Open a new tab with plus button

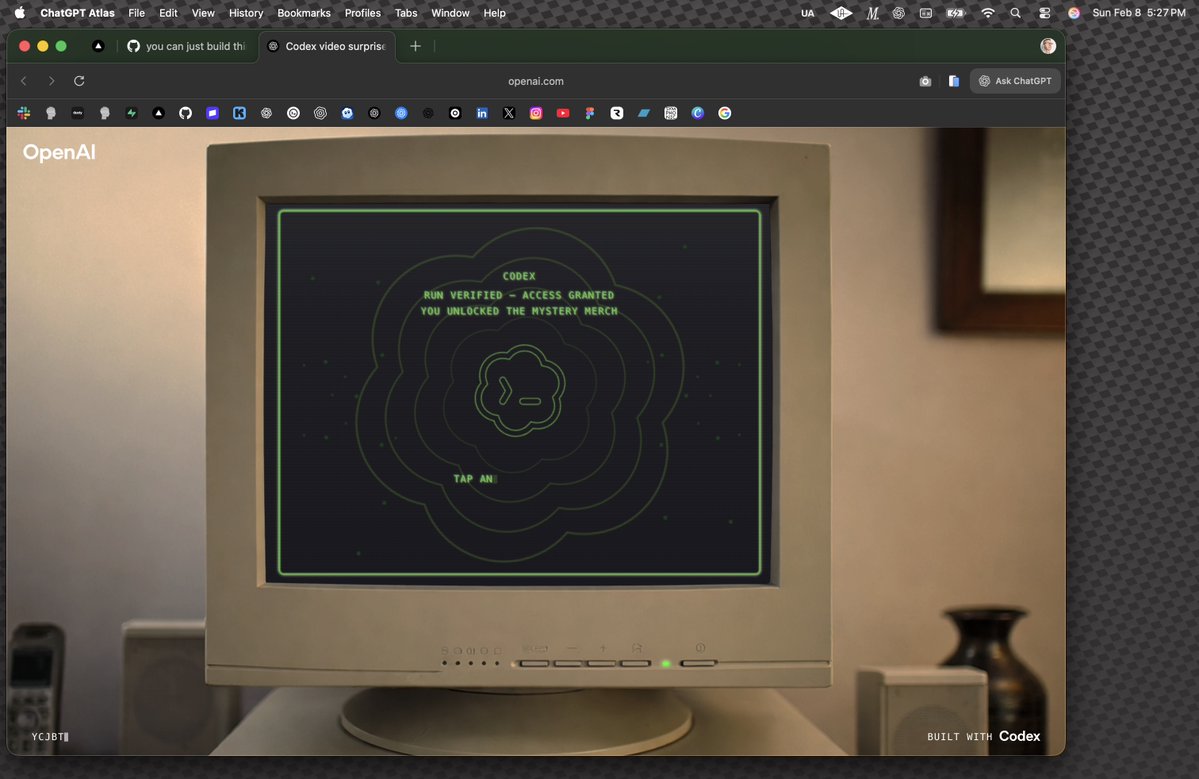click(415, 46)
